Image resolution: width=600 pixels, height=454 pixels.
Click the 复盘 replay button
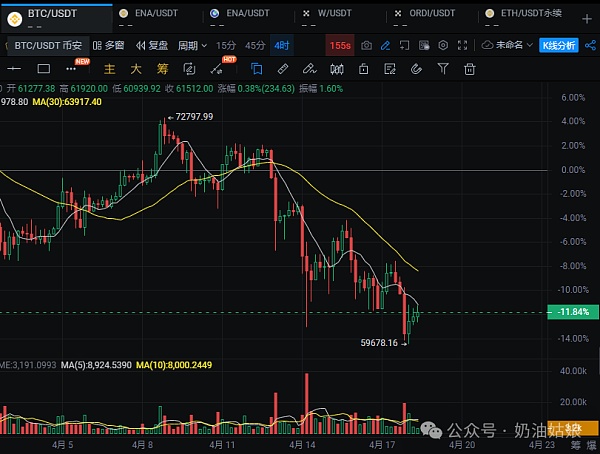point(151,46)
